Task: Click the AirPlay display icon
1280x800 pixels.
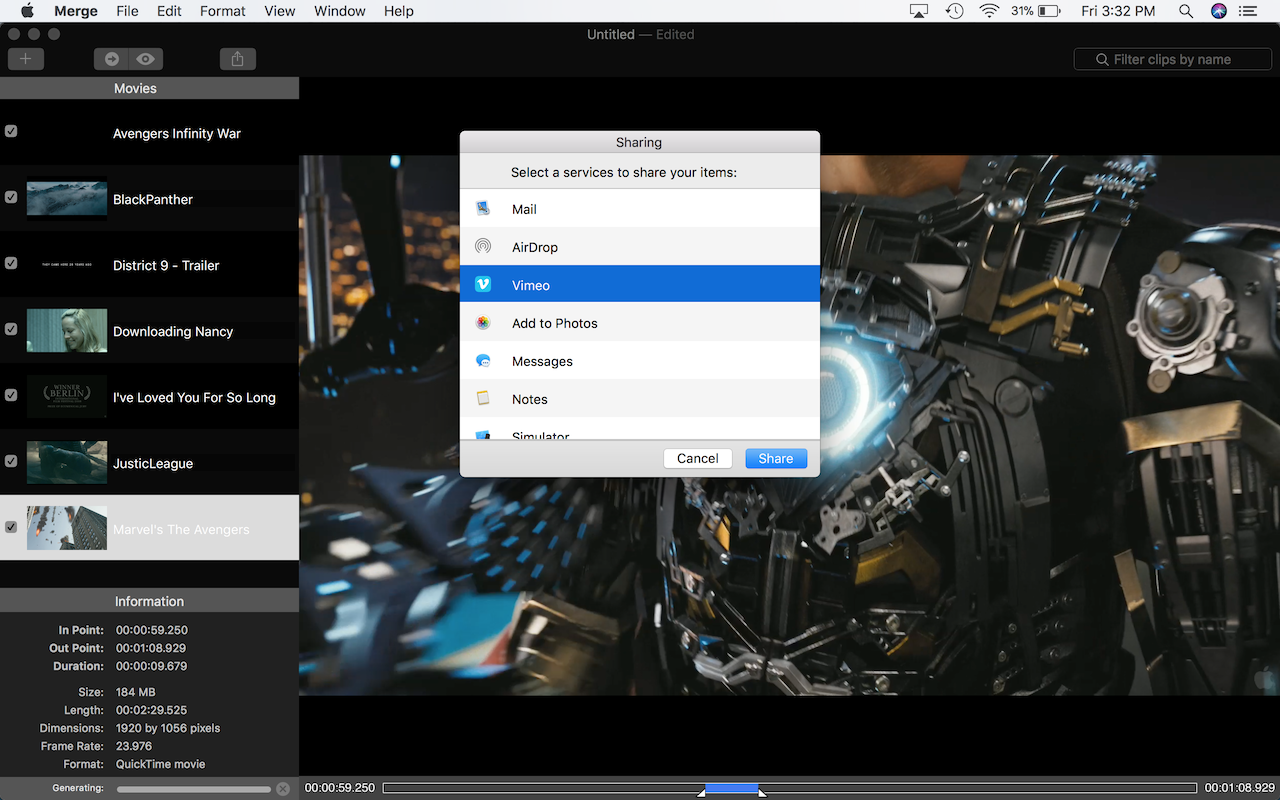Action: (x=919, y=11)
